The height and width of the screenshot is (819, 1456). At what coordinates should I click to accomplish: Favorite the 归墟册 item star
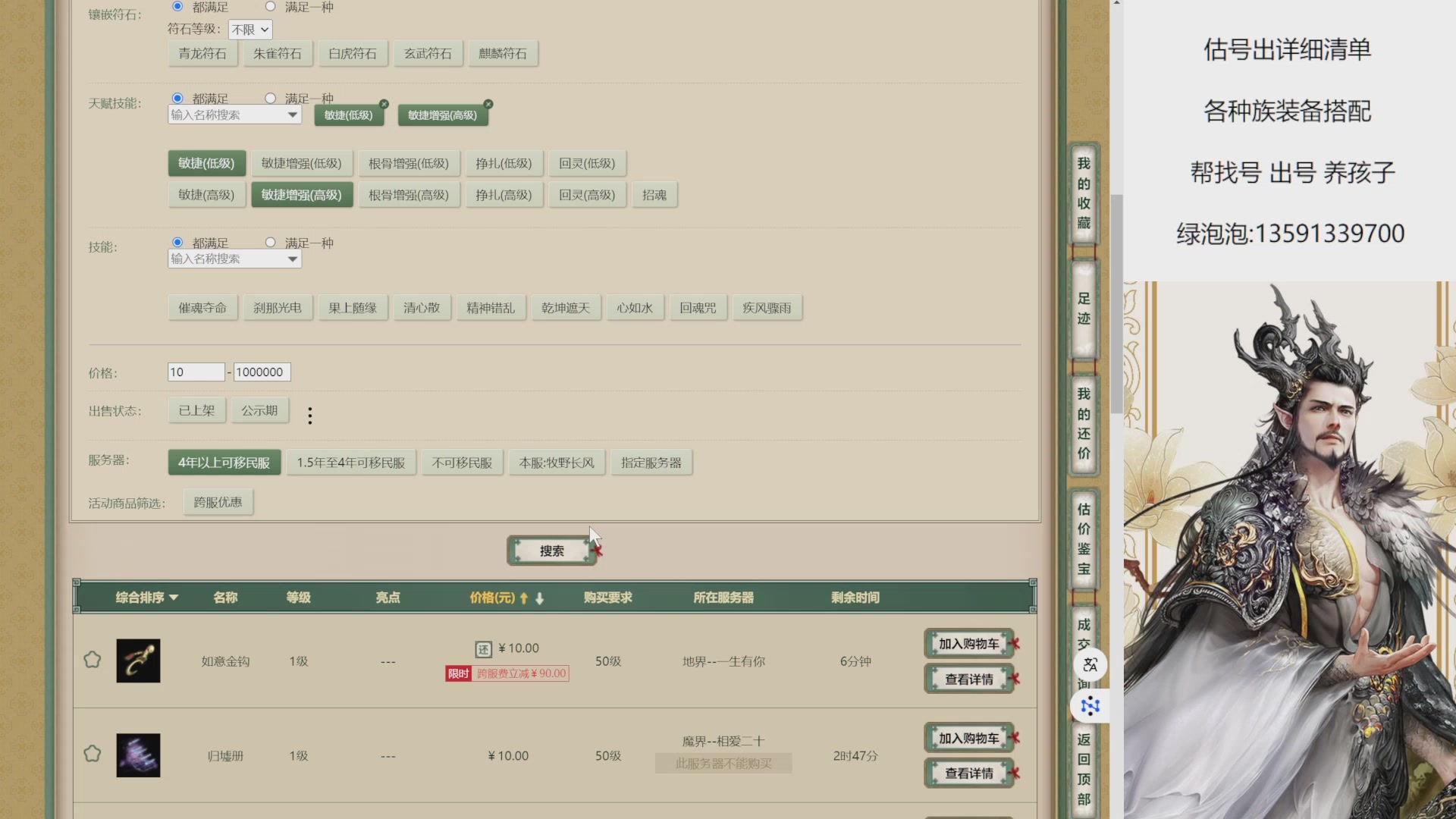pyautogui.click(x=92, y=754)
